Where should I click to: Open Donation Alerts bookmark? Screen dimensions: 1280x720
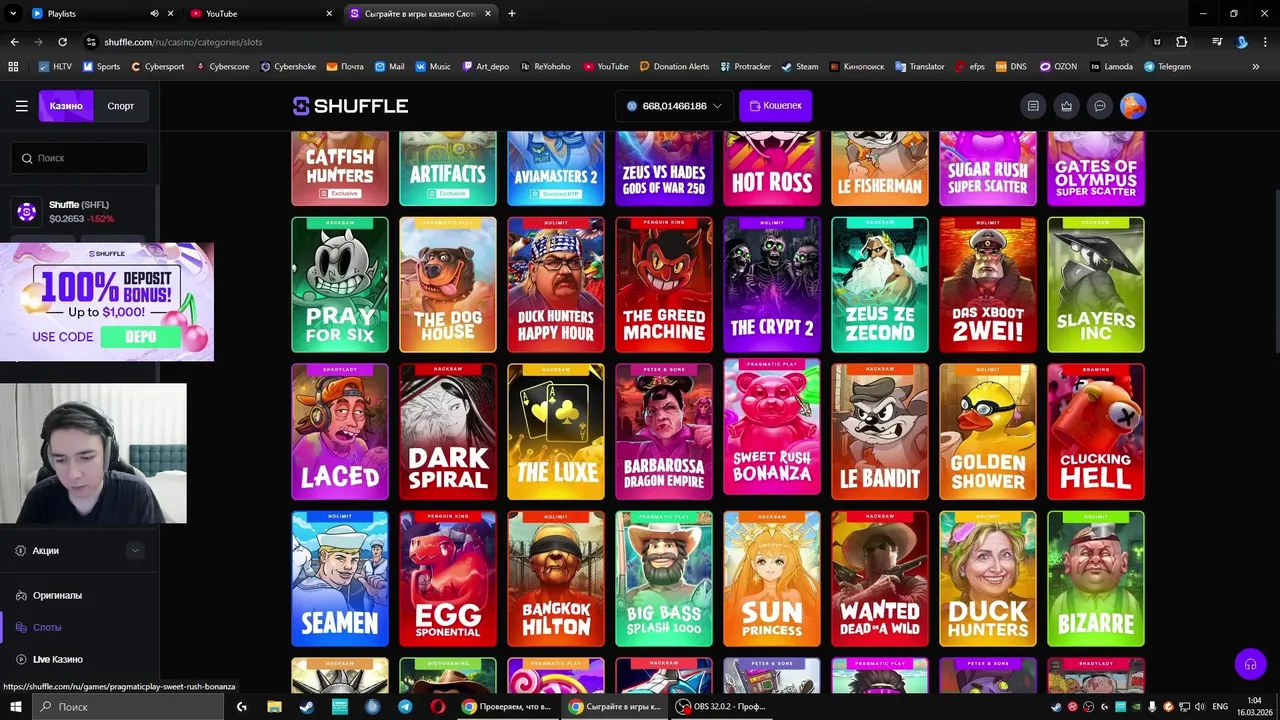673,66
